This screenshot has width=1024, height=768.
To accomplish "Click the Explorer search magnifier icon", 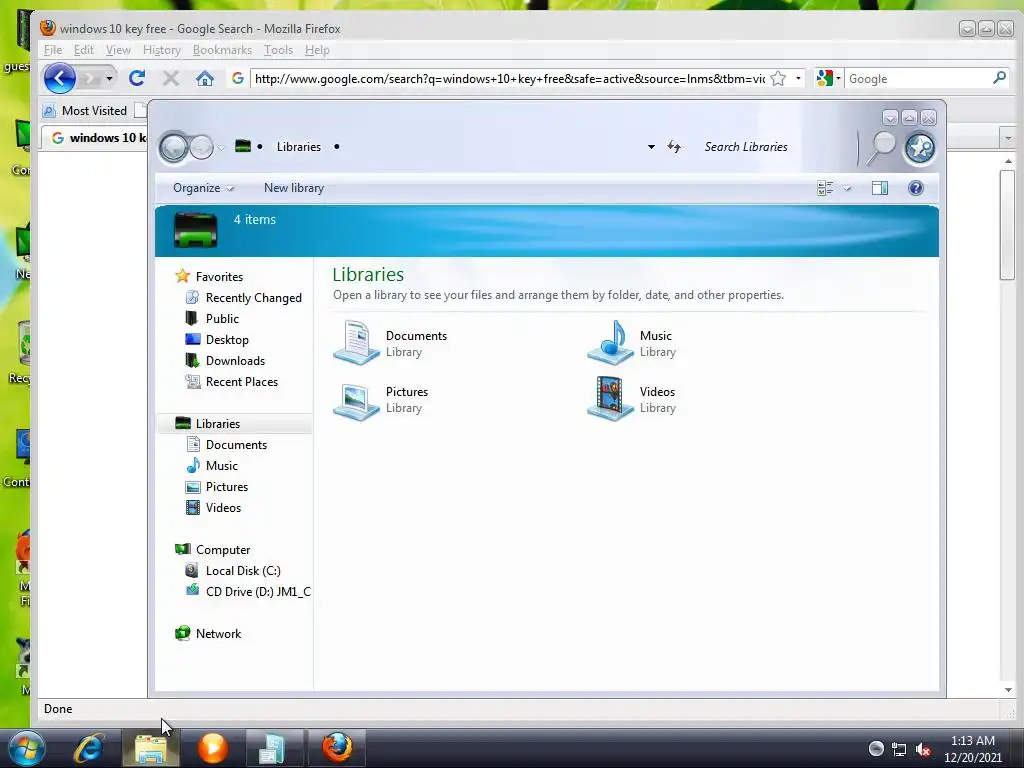I will click(881, 147).
